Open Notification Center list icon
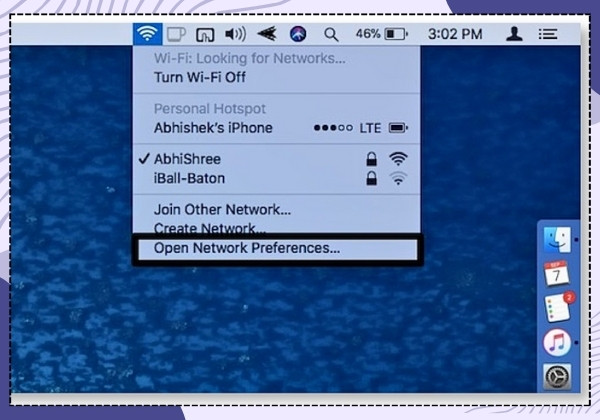Viewport: 600px width, 420px height. click(x=548, y=34)
